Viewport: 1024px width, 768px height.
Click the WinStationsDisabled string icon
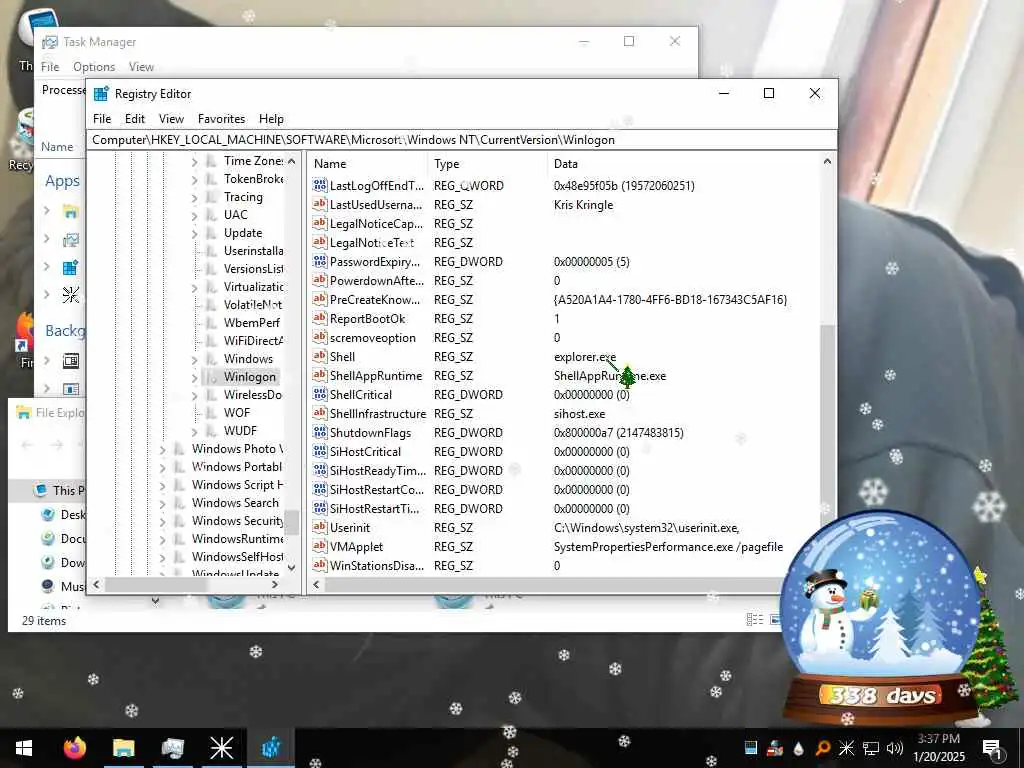click(x=319, y=565)
